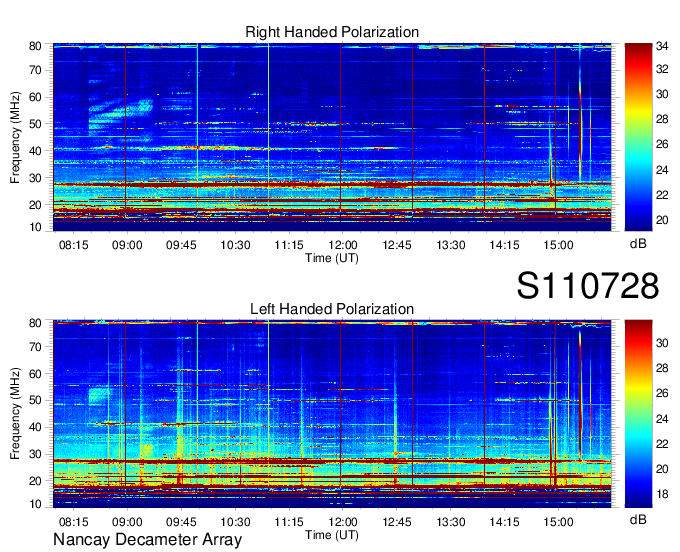Image resolution: width=680 pixels, height=552 pixels.
Task: Click 12:00 time tick on Right Handed plot
Action: [343, 245]
